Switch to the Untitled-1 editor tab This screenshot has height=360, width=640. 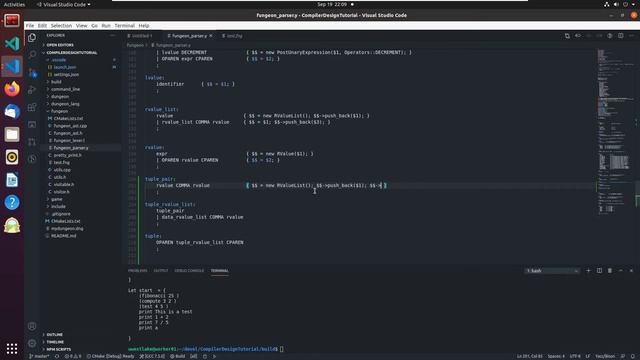coord(142,36)
